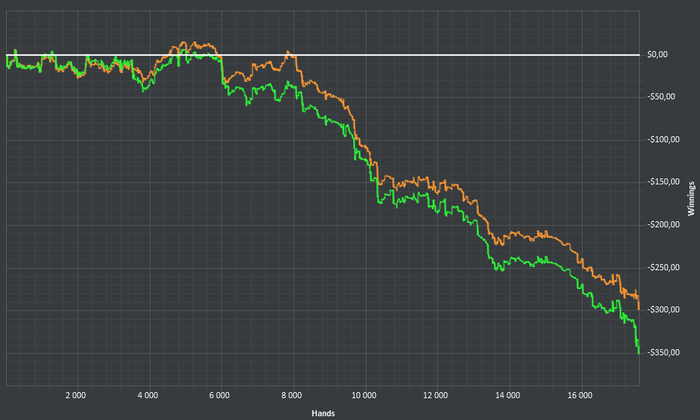Click the -$300,00 axis label

tap(663, 309)
